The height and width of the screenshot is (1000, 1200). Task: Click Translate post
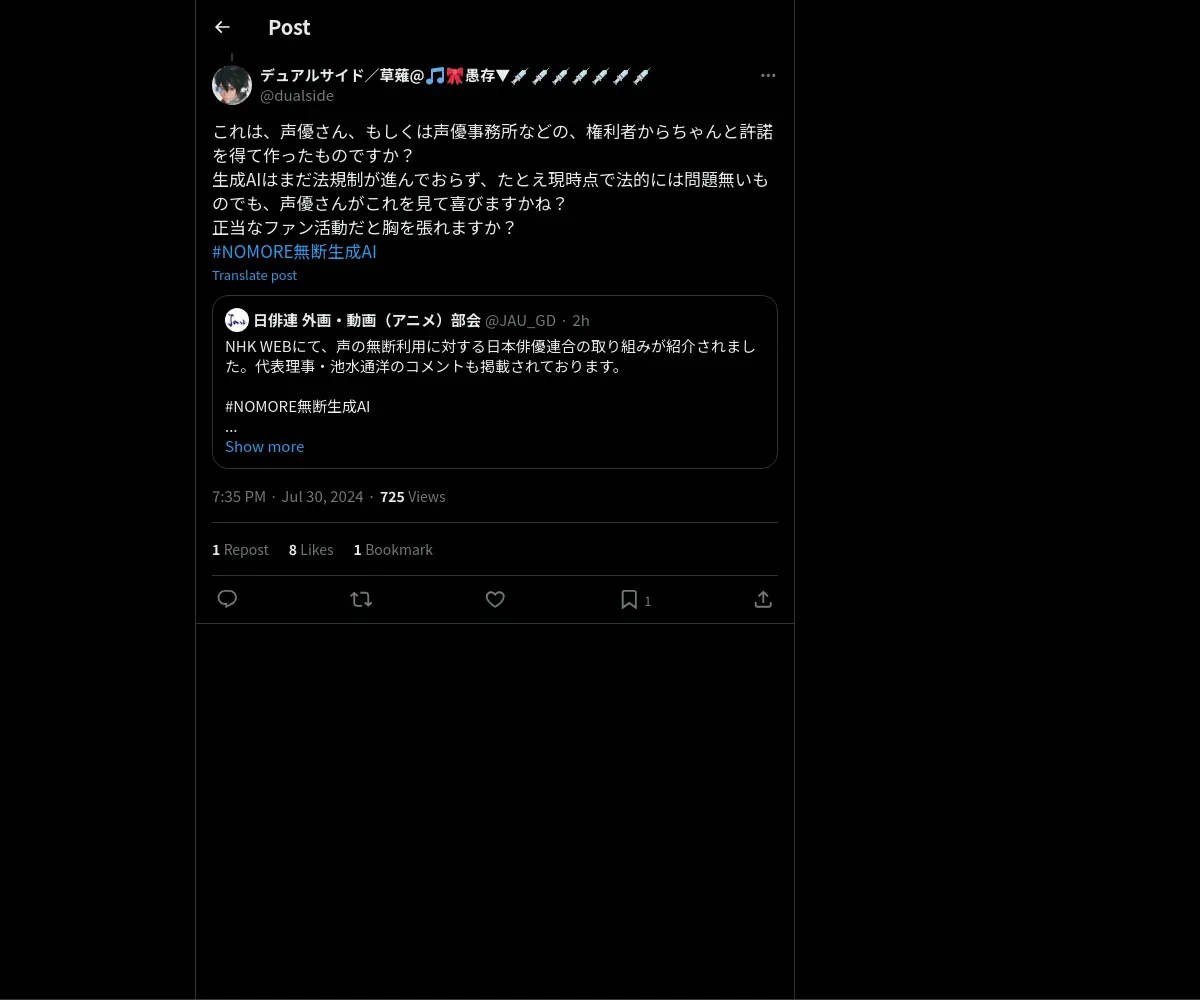tap(254, 275)
